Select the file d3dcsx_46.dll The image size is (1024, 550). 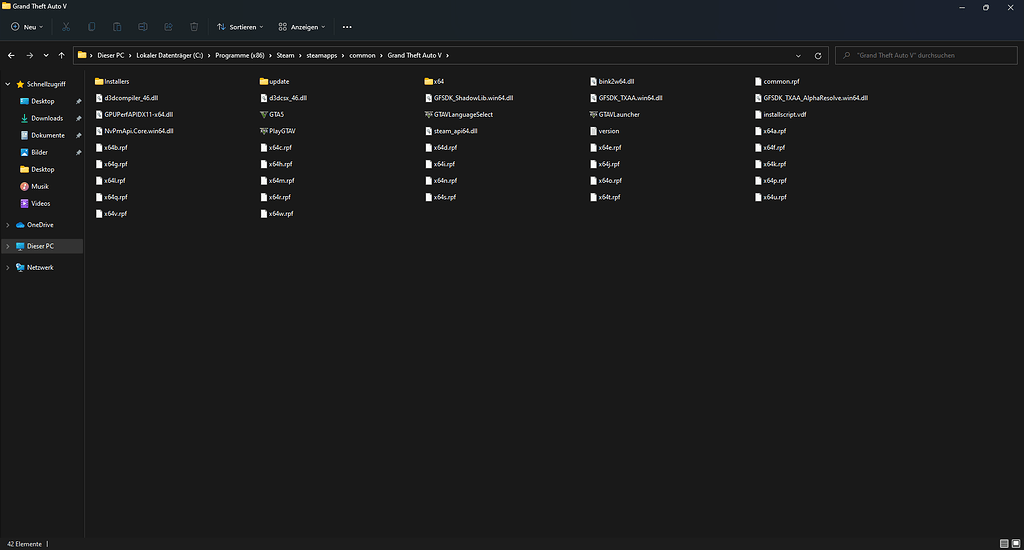[x=283, y=98]
